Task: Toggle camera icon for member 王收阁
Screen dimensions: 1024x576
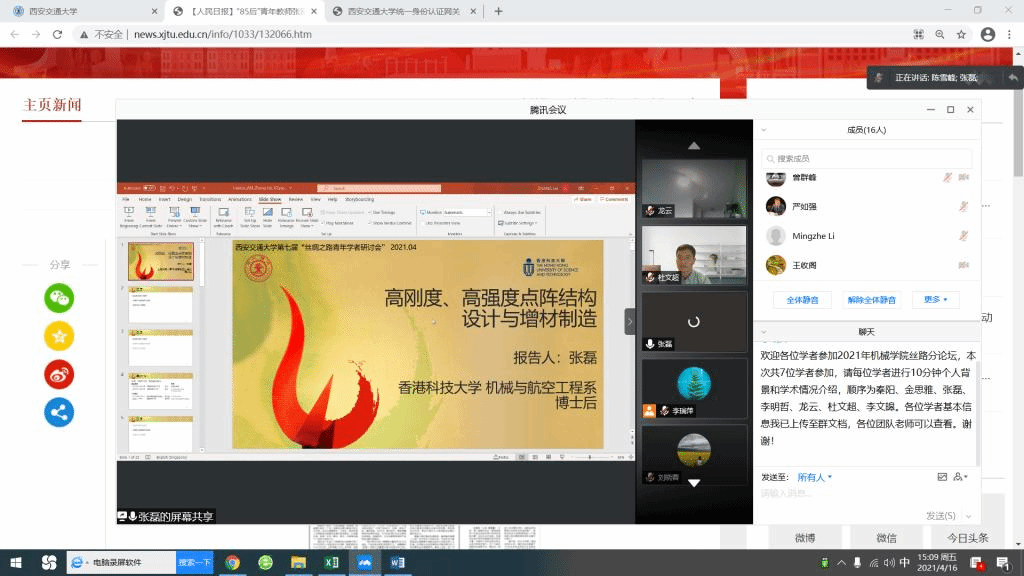Action: (x=964, y=265)
